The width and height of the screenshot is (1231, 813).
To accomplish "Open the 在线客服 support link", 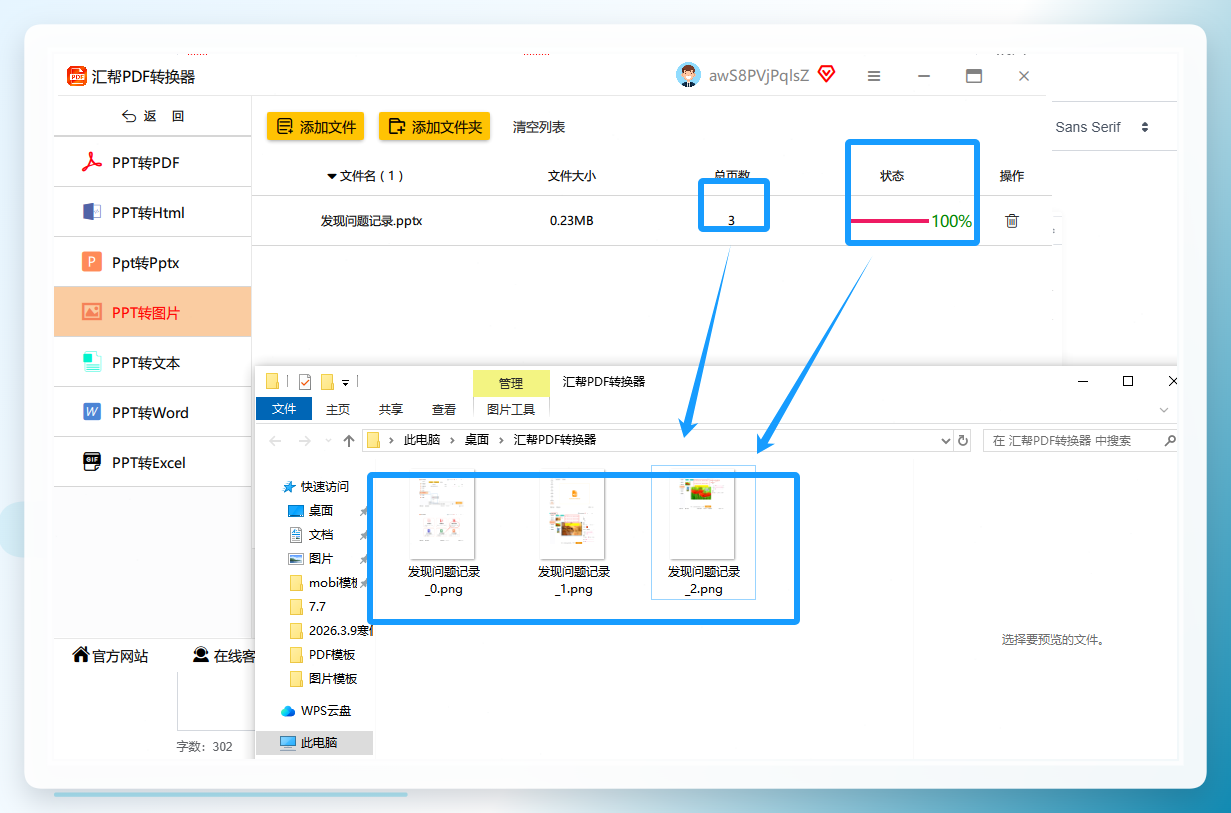I will pyautogui.click(x=224, y=656).
